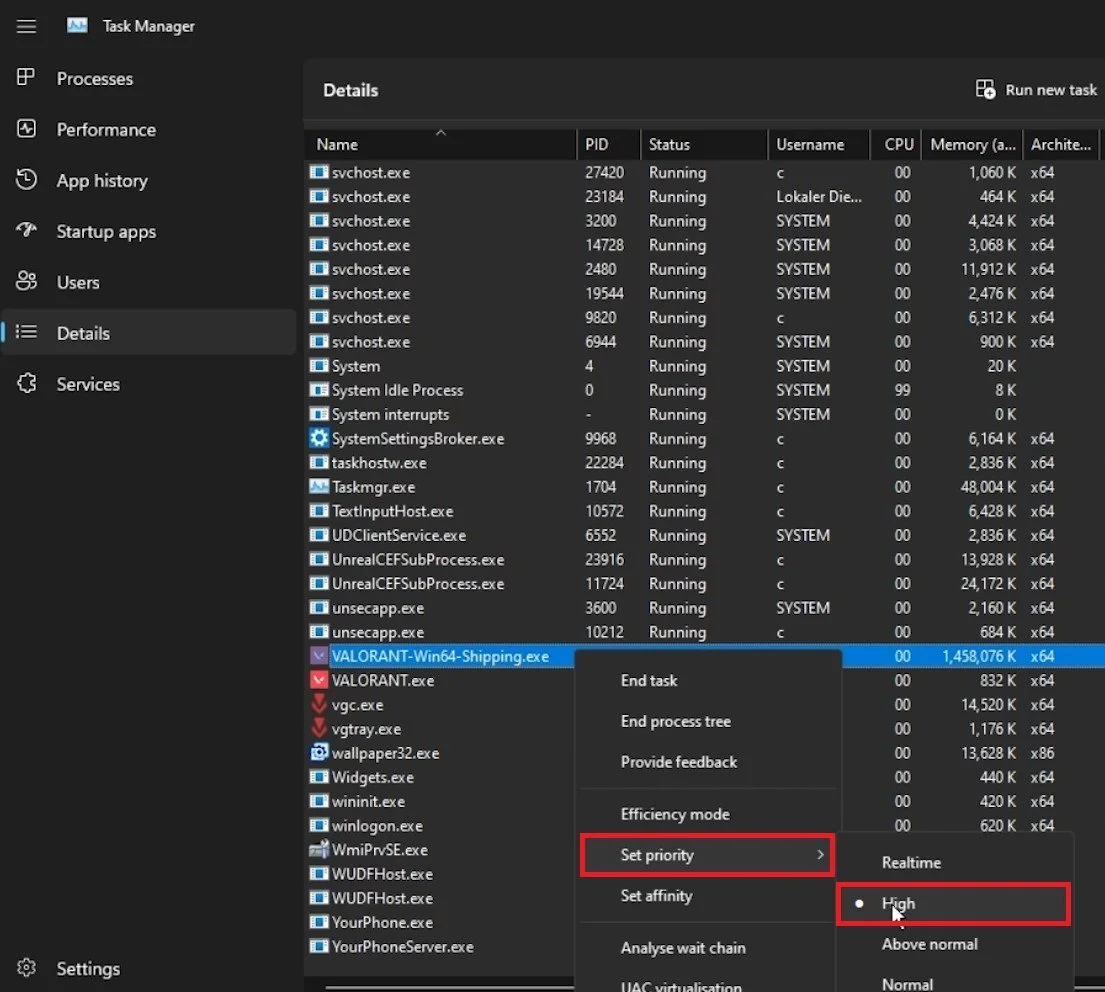
Task: Open the hamburger navigation menu icon
Action: [x=26, y=26]
